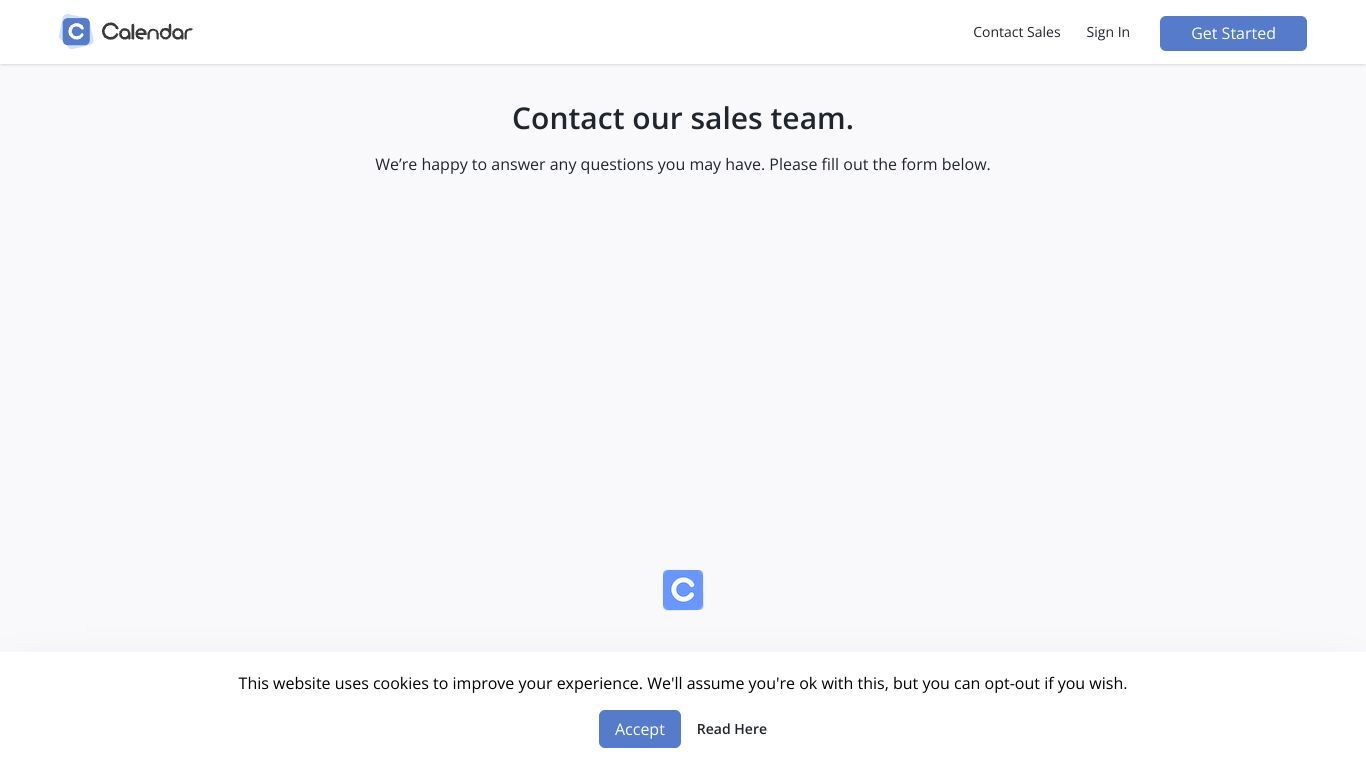The width and height of the screenshot is (1366, 768).
Task: Open the Contact Sales page
Action: pyautogui.click(x=1016, y=32)
